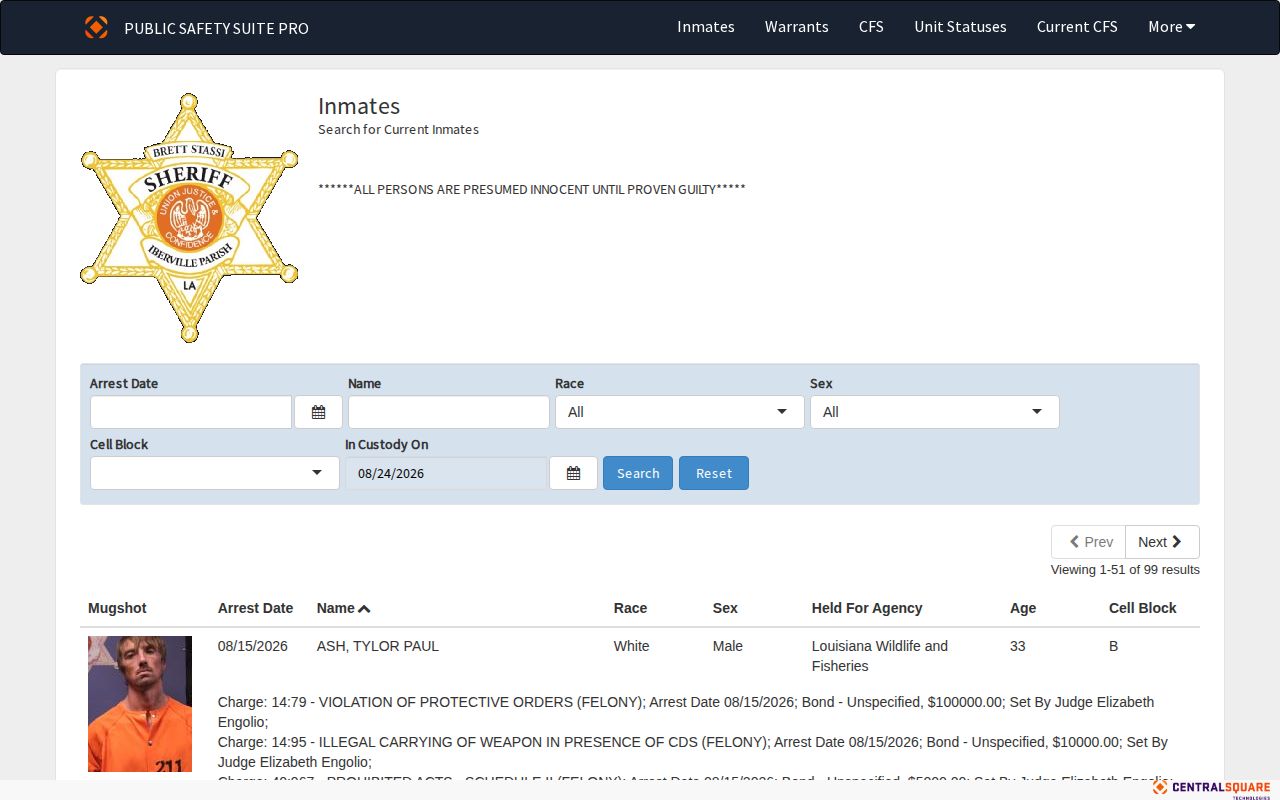The height and width of the screenshot is (800, 1280).
Task: Click the Public Safety Suite Pro logo icon
Action: click(96, 27)
